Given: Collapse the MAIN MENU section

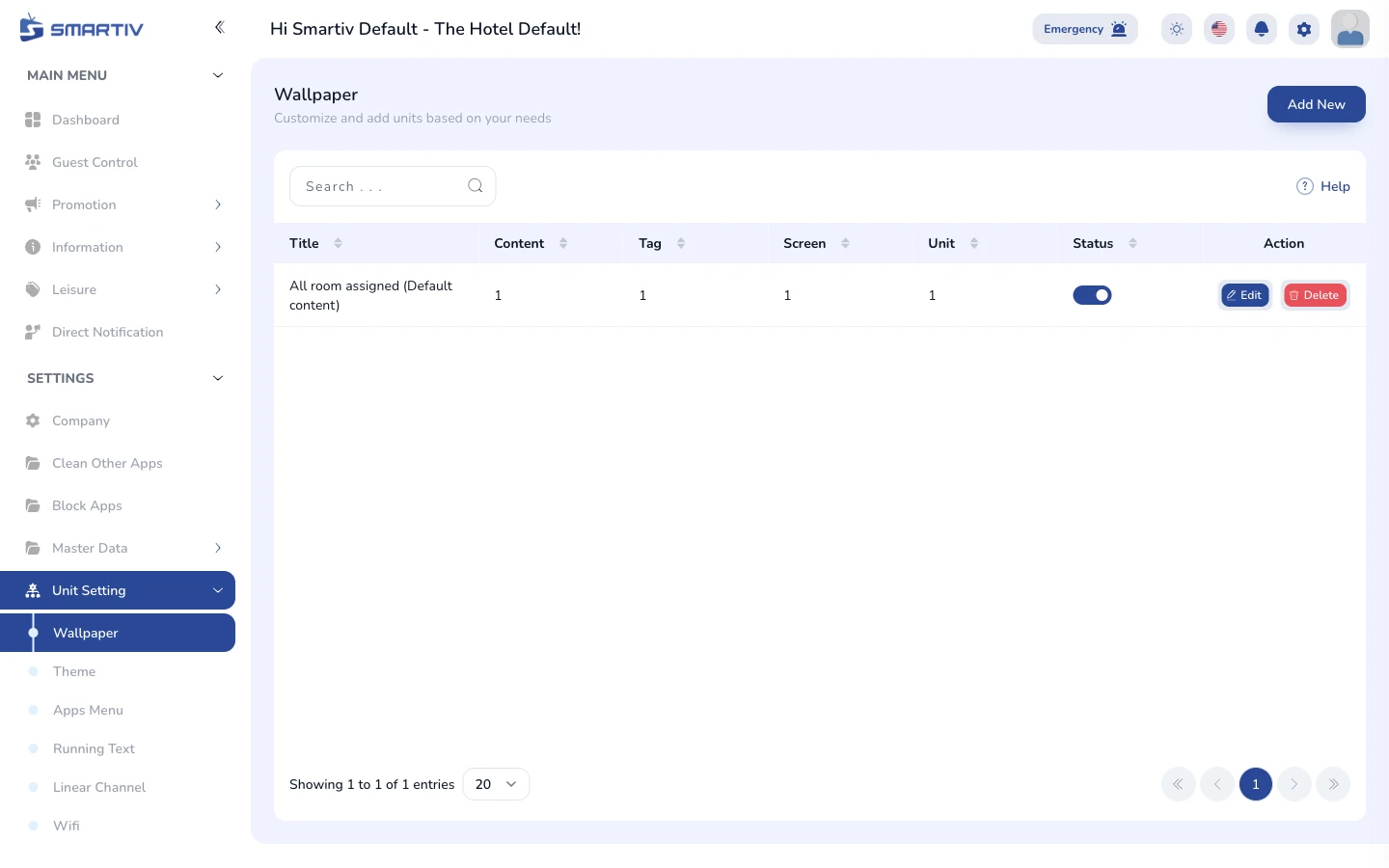Looking at the screenshot, I should [x=218, y=75].
